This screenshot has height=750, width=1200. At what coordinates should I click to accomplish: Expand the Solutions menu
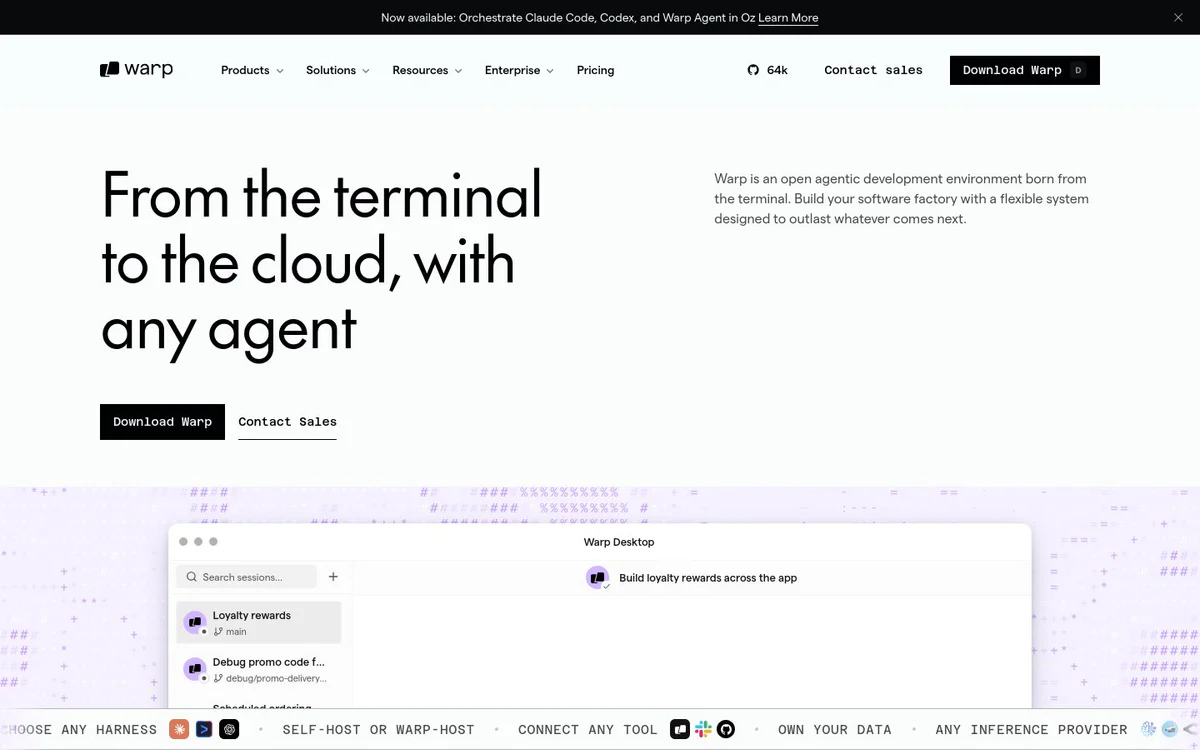coord(338,70)
